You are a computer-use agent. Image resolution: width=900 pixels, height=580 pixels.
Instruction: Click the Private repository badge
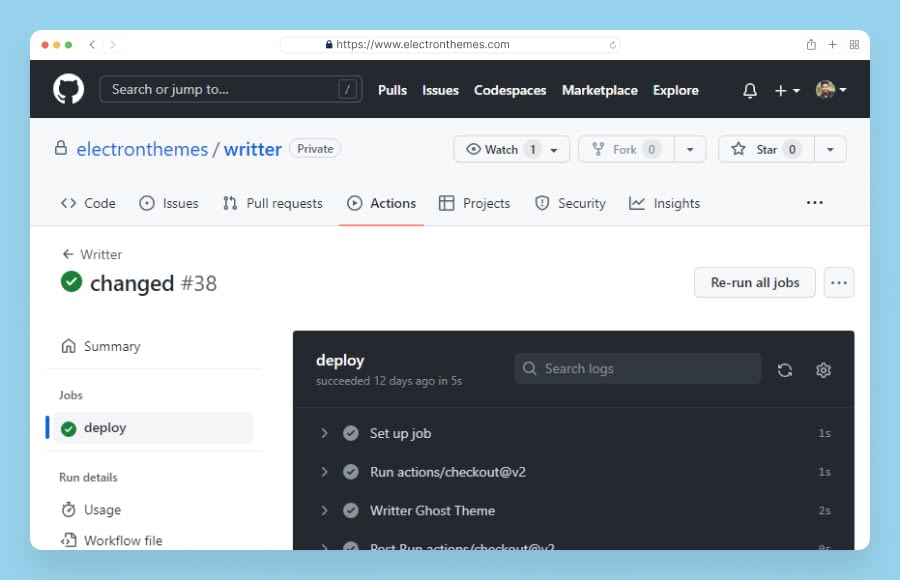[x=315, y=149]
